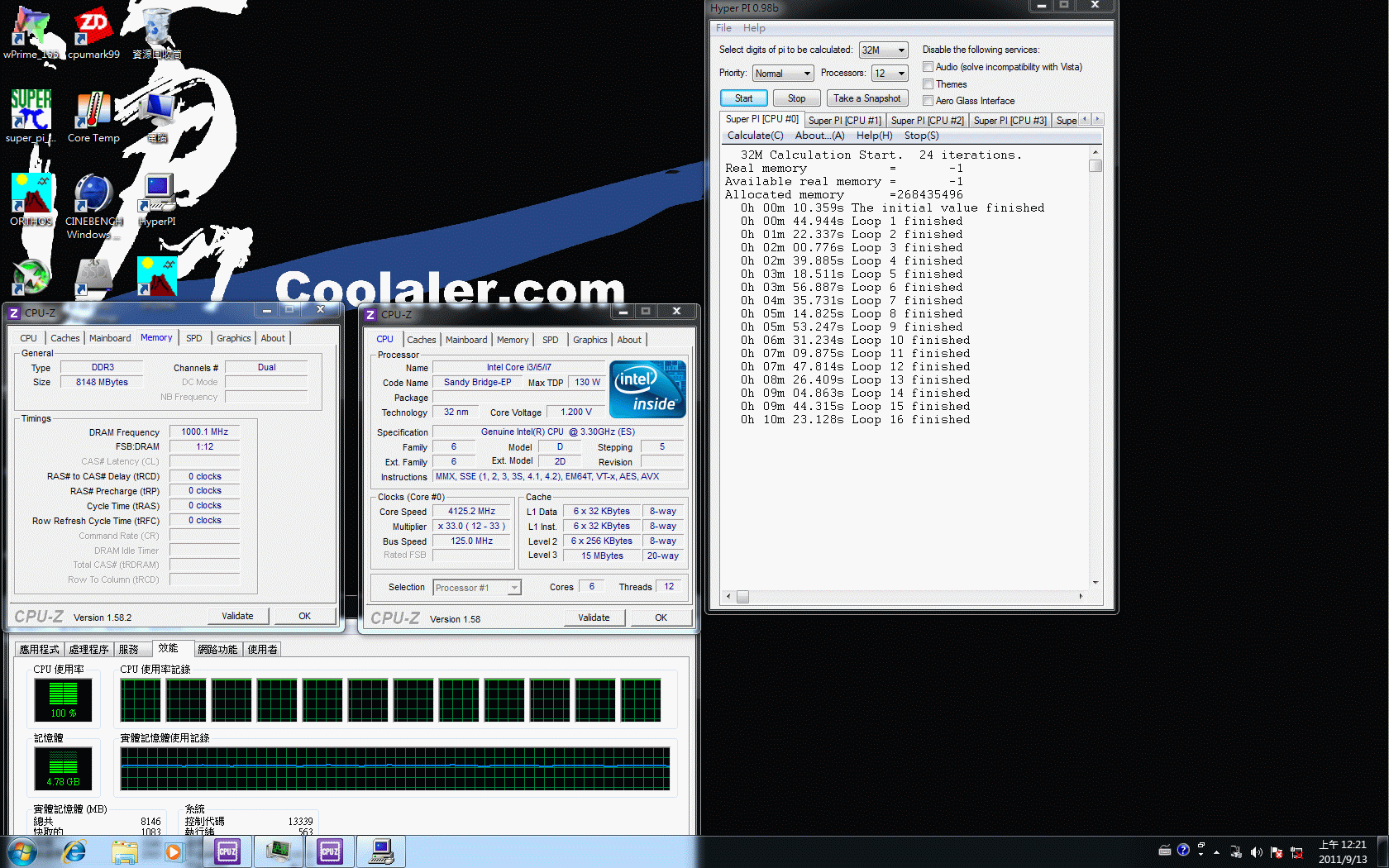
Task: Click the help question mark tray icon
Action: pos(1183,850)
